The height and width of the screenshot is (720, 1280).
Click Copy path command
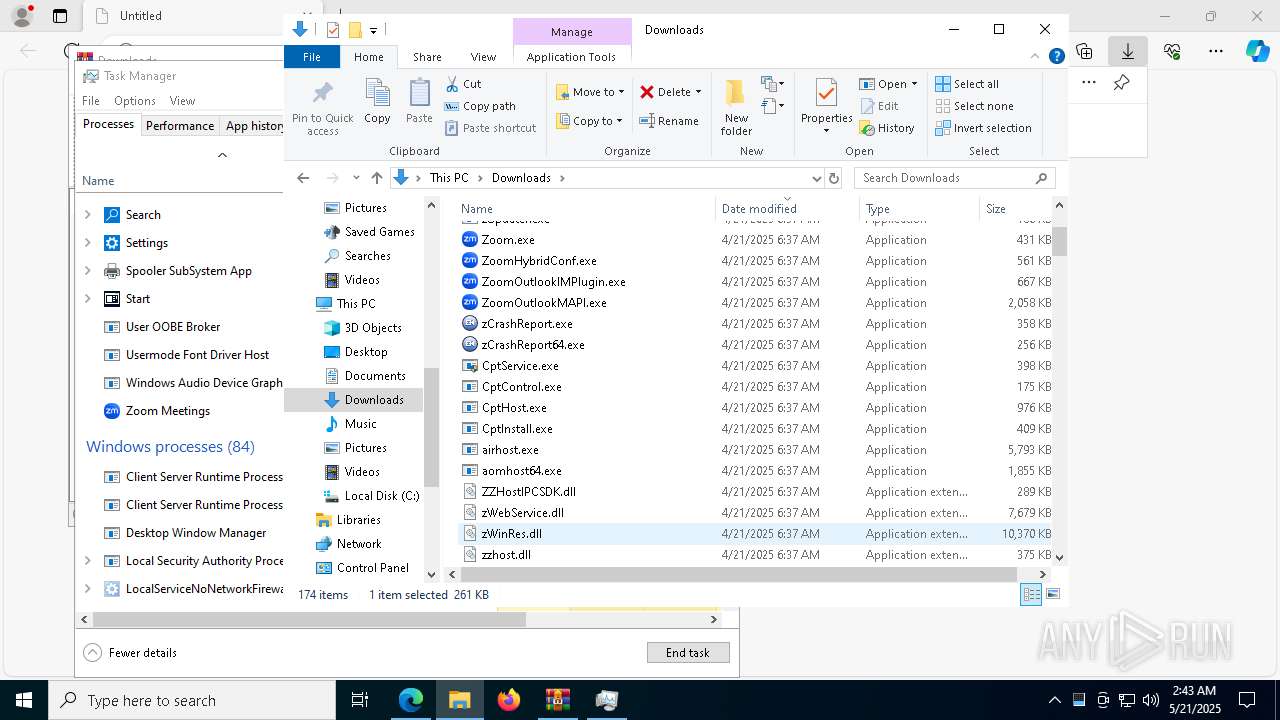480,106
